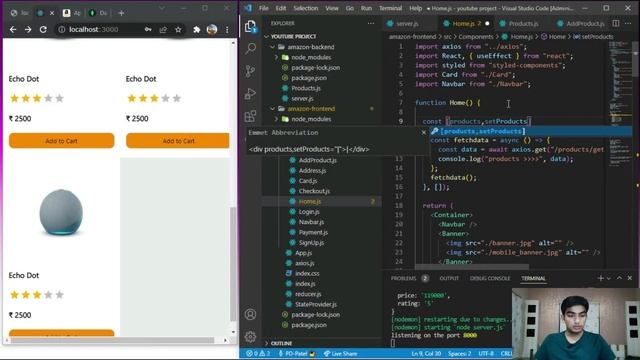Click the split editor icon
This screenshot has width=640, height=360.
pos(616,23)
